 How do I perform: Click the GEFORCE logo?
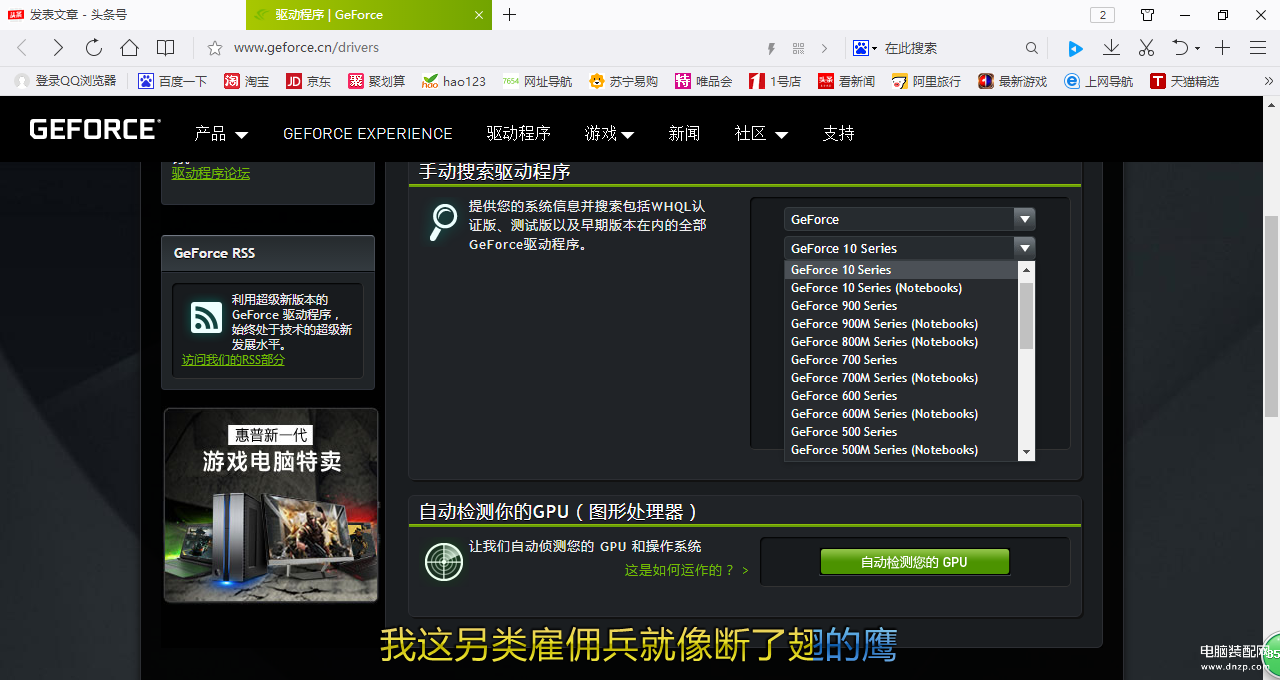tap(95, 130)
